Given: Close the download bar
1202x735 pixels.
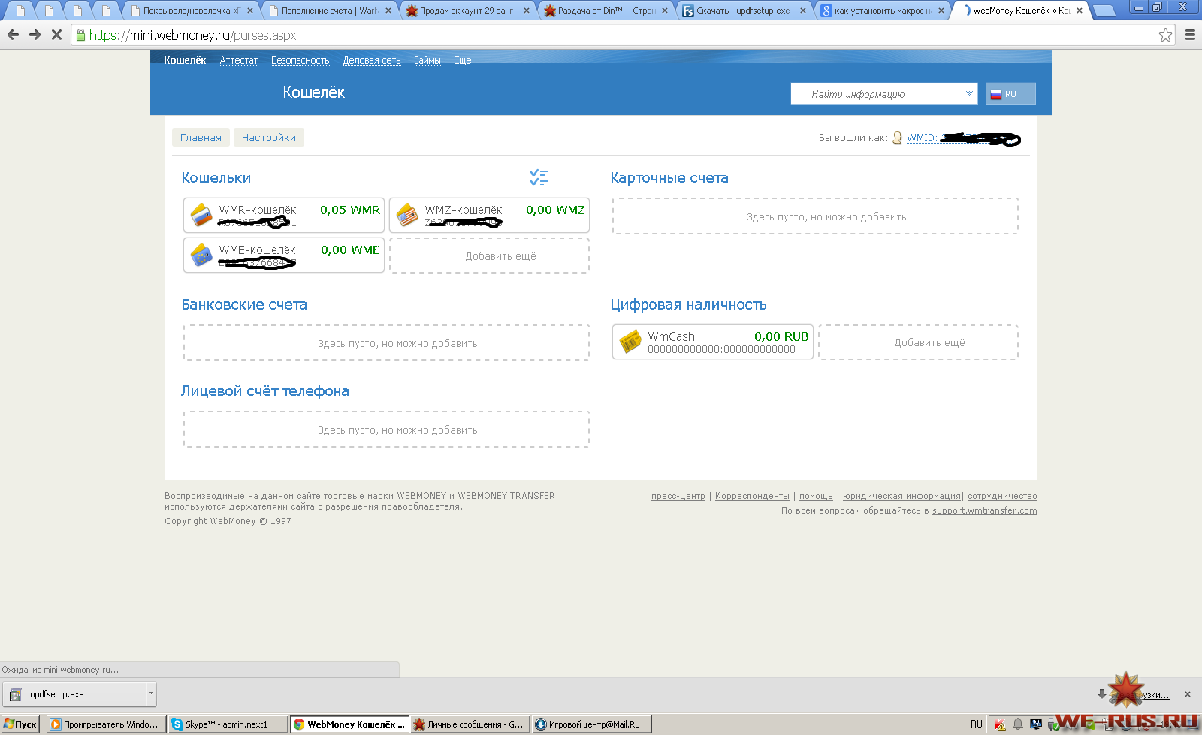Looking at the screenshot, I should [1189, 693].
